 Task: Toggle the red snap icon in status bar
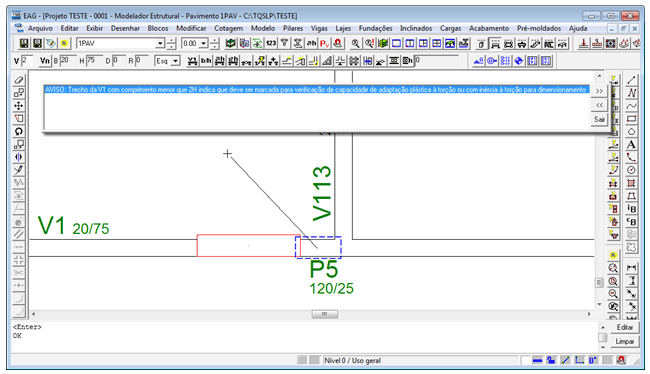(621, 360)
